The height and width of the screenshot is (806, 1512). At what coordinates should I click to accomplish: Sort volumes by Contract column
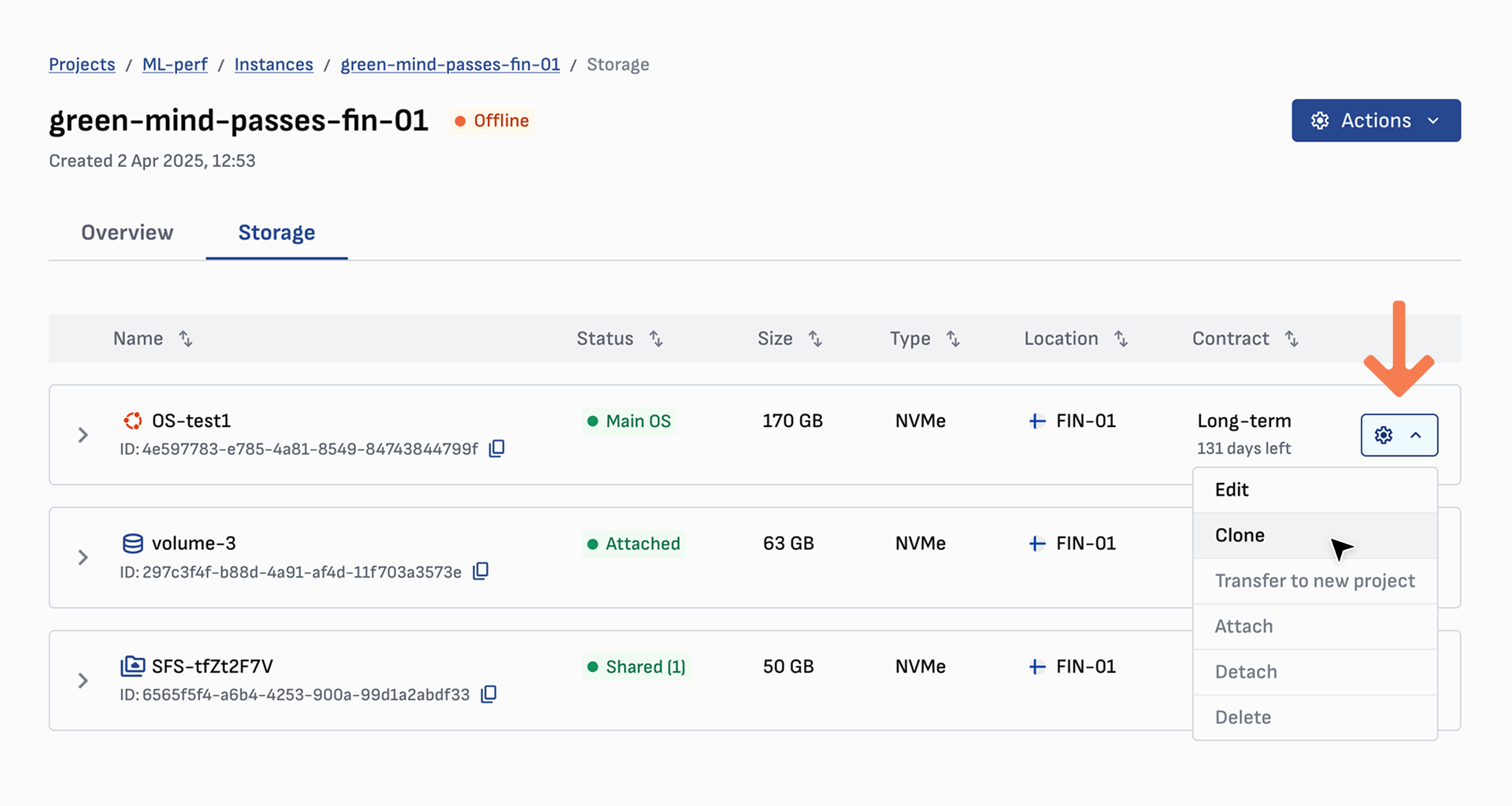click(1291, 339)
